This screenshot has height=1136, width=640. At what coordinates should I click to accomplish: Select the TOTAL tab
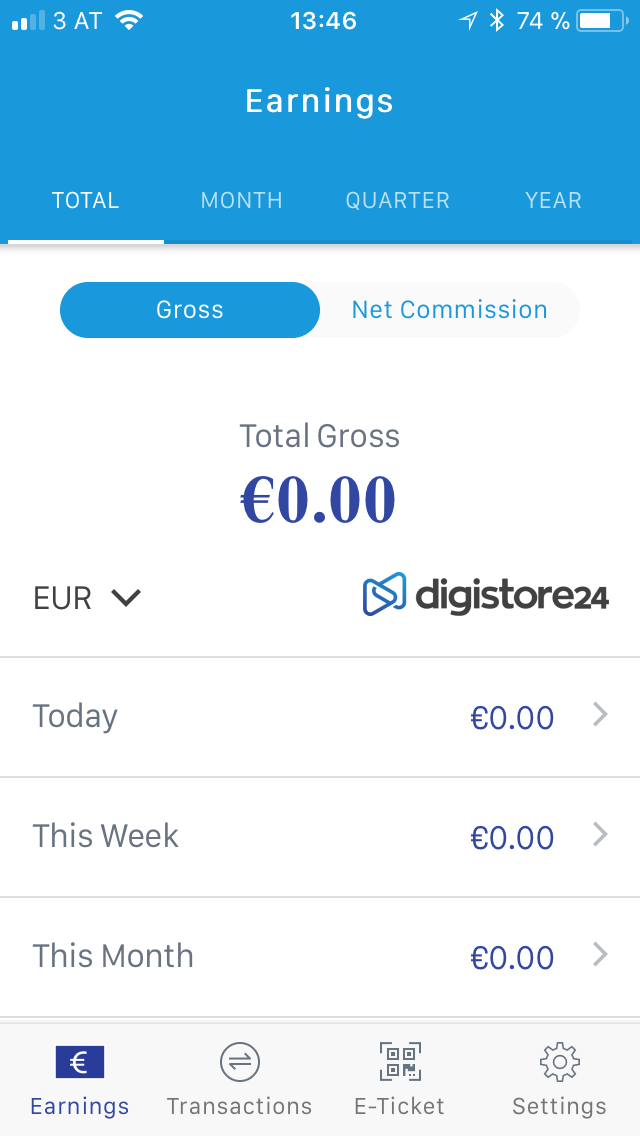(x=86, y=201)
